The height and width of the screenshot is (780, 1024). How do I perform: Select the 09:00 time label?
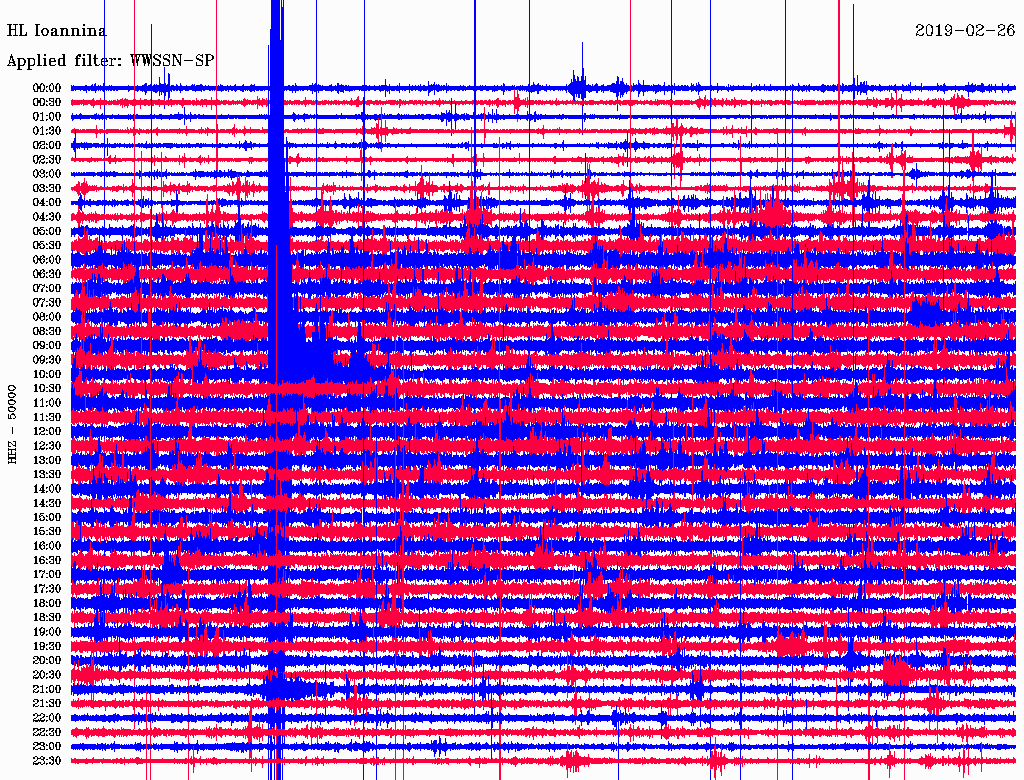pyautogui.click(x=47, y=346)
